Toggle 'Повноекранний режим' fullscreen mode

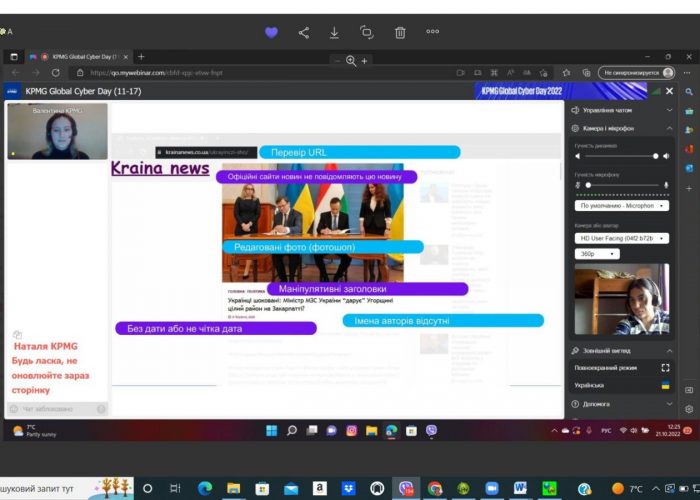[x=621, y=368]
